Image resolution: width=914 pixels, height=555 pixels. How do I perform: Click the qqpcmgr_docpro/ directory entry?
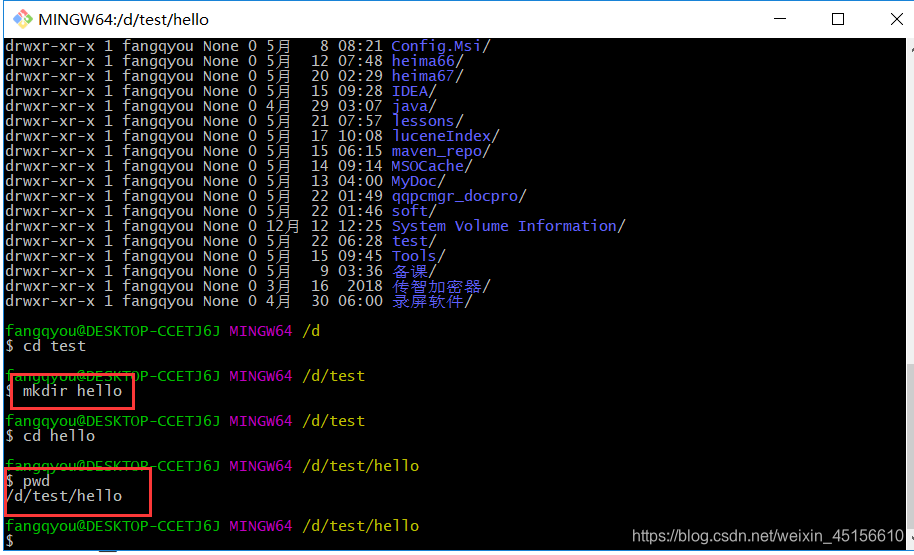(x=459, y=196)
